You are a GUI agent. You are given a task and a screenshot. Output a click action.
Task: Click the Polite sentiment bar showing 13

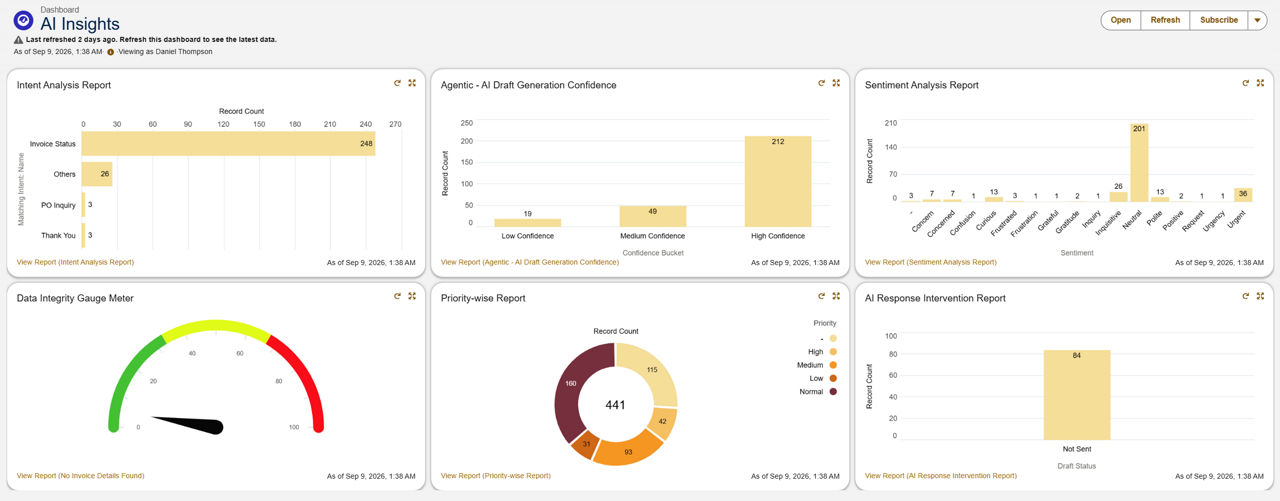pos(1160,200)
